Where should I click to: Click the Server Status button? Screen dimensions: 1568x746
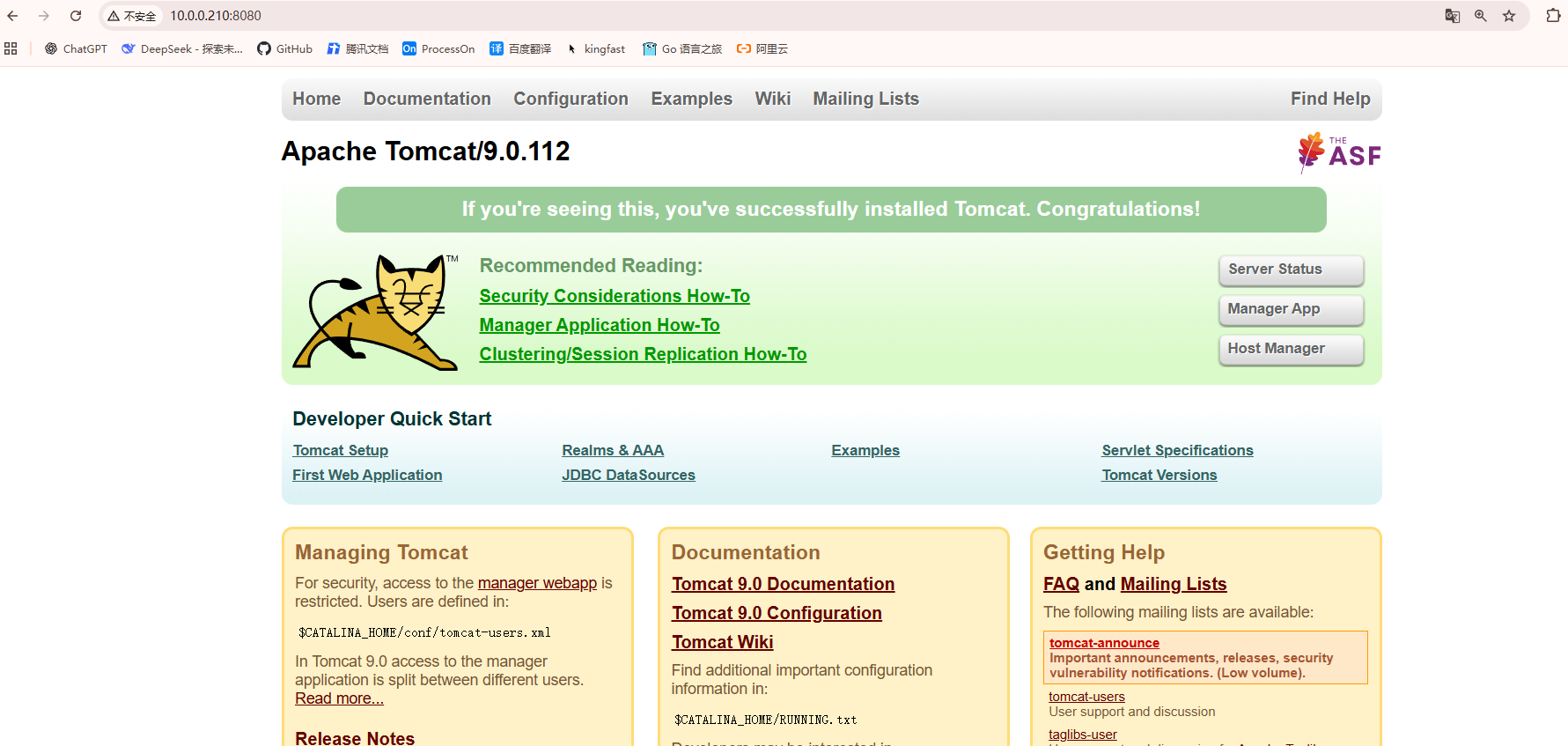click(x=1292, y=270)
